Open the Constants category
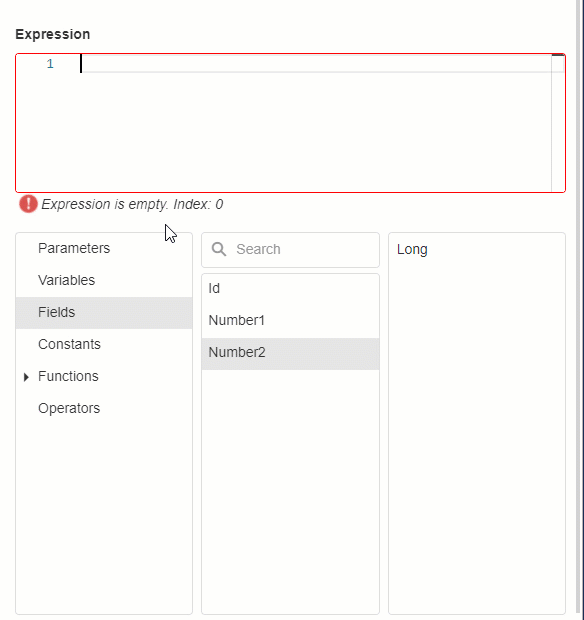The image size is (584, 620). tap(104, 344)
